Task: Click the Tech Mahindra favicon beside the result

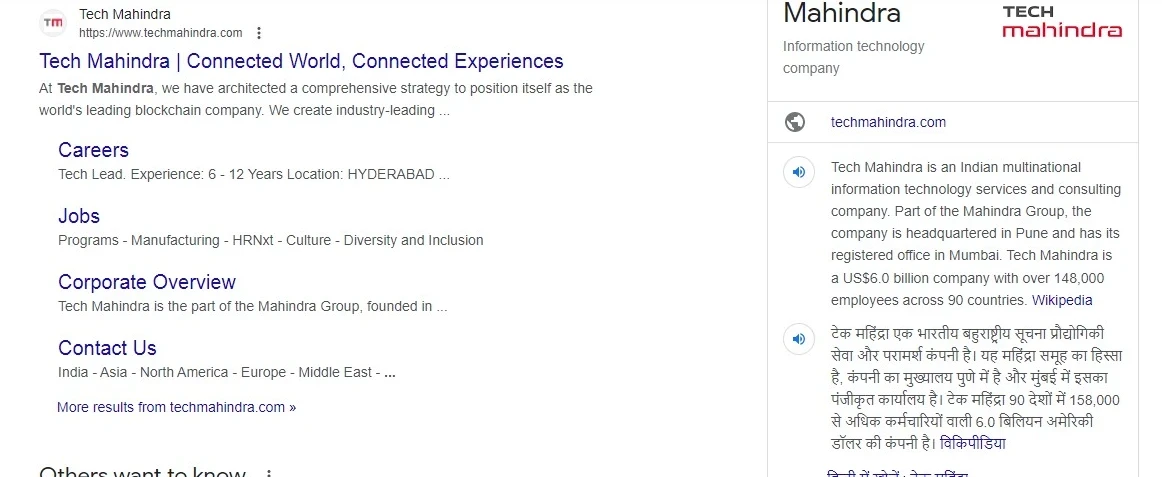Action: coord(53,23)
